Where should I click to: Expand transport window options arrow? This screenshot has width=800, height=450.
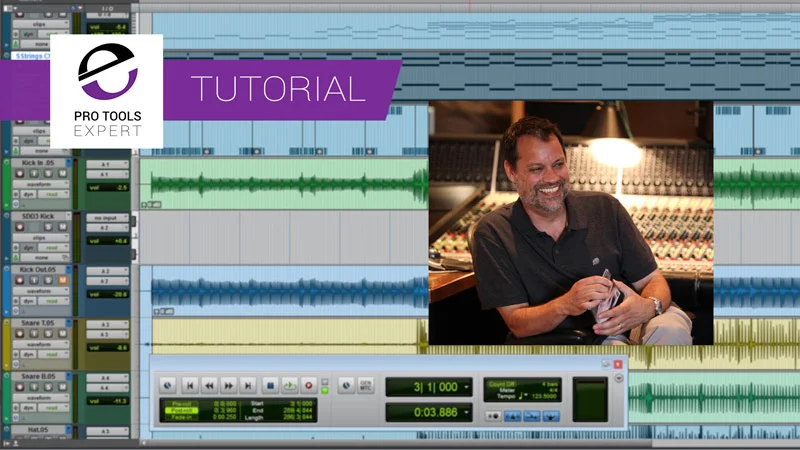click(619, 379)
